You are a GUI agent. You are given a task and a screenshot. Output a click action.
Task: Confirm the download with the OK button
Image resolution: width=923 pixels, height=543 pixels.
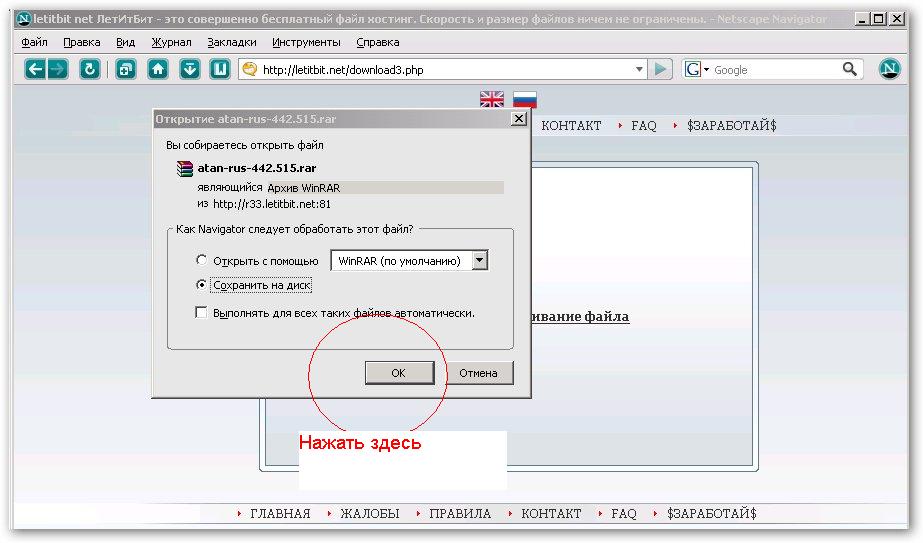[x=399, y=373]
